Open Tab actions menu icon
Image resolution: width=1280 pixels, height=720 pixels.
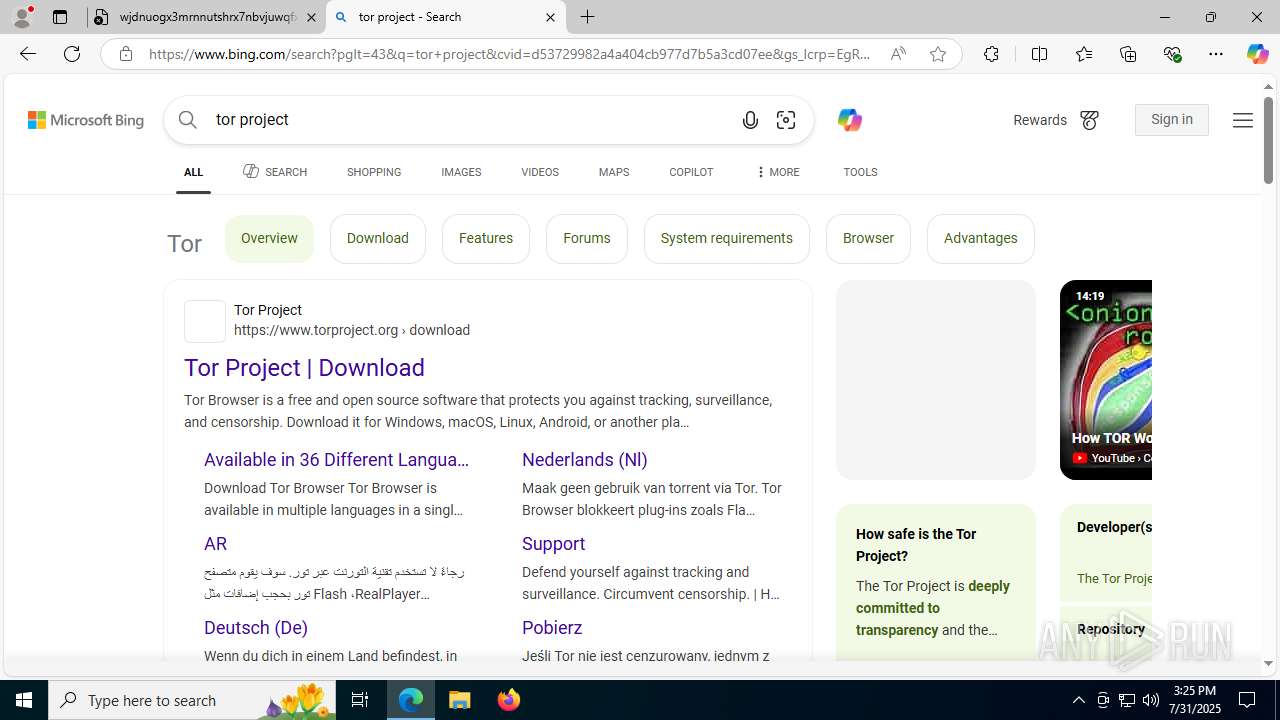pos(60,17)
